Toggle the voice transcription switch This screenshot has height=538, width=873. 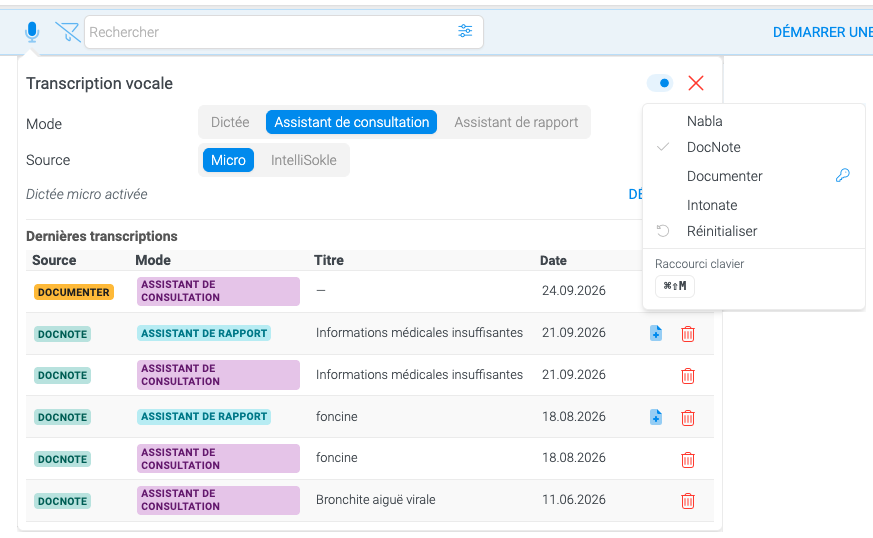pyautogui.click(x=660, y=83)
